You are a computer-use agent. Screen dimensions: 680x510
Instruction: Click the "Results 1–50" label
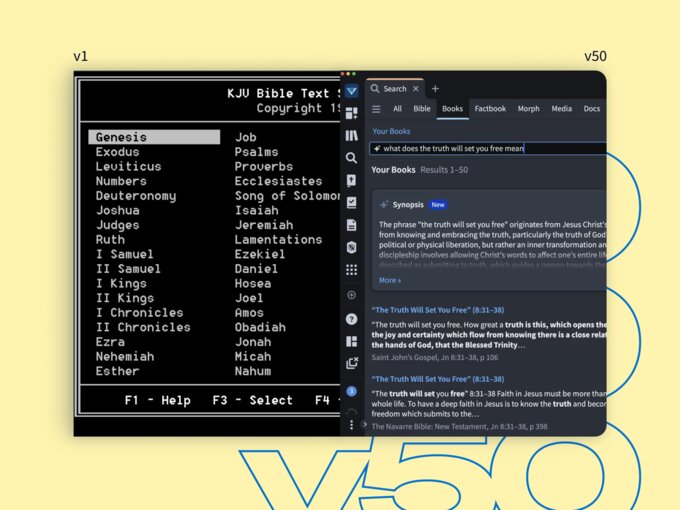444,170
